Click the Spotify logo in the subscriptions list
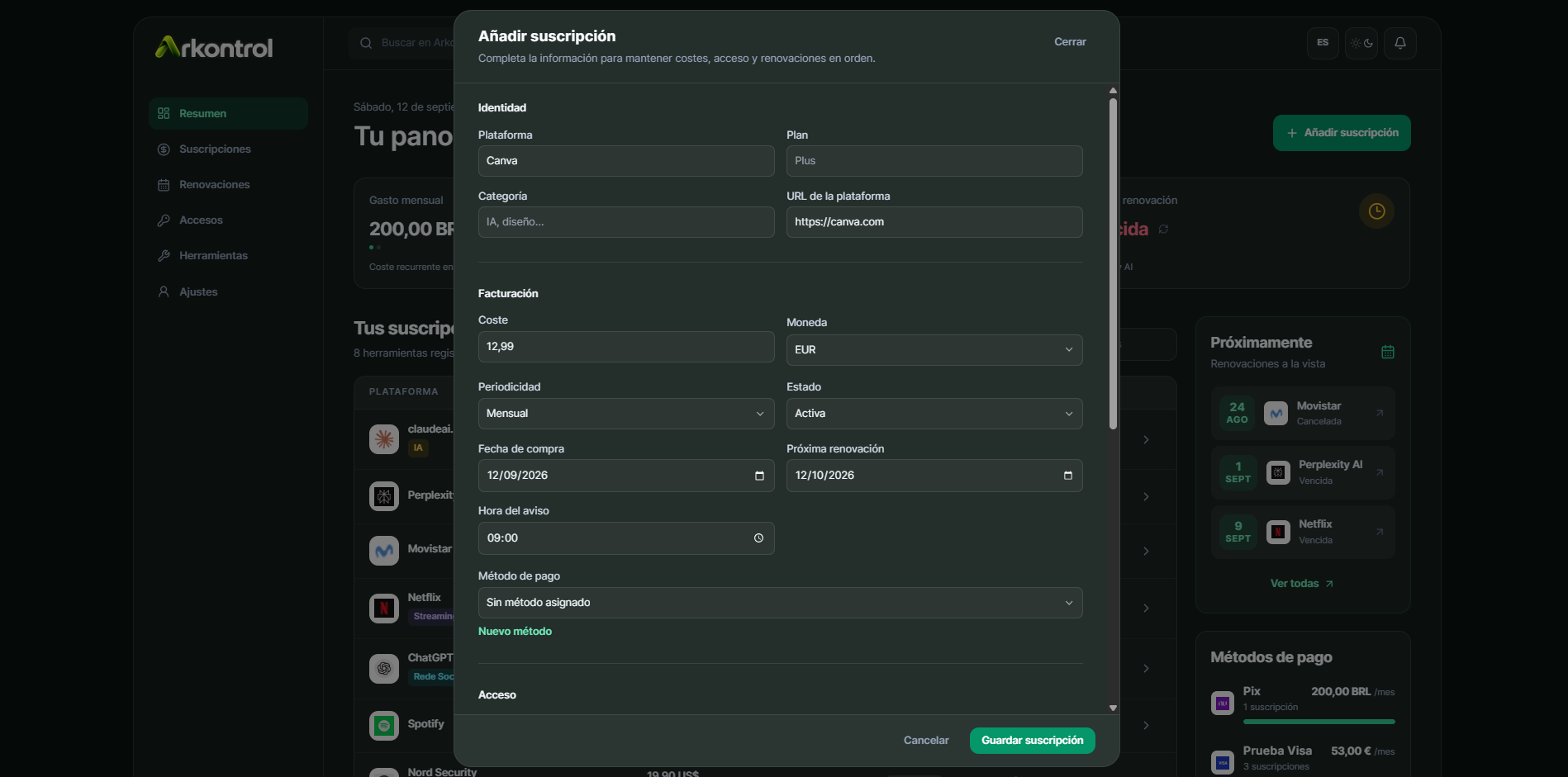1568x777 pixels. [x=384, y=726]
